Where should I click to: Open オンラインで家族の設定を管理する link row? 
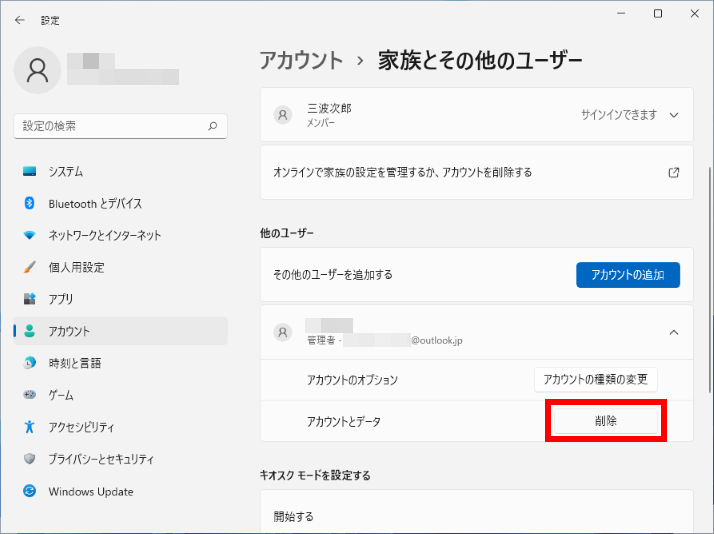pos(477,173)
